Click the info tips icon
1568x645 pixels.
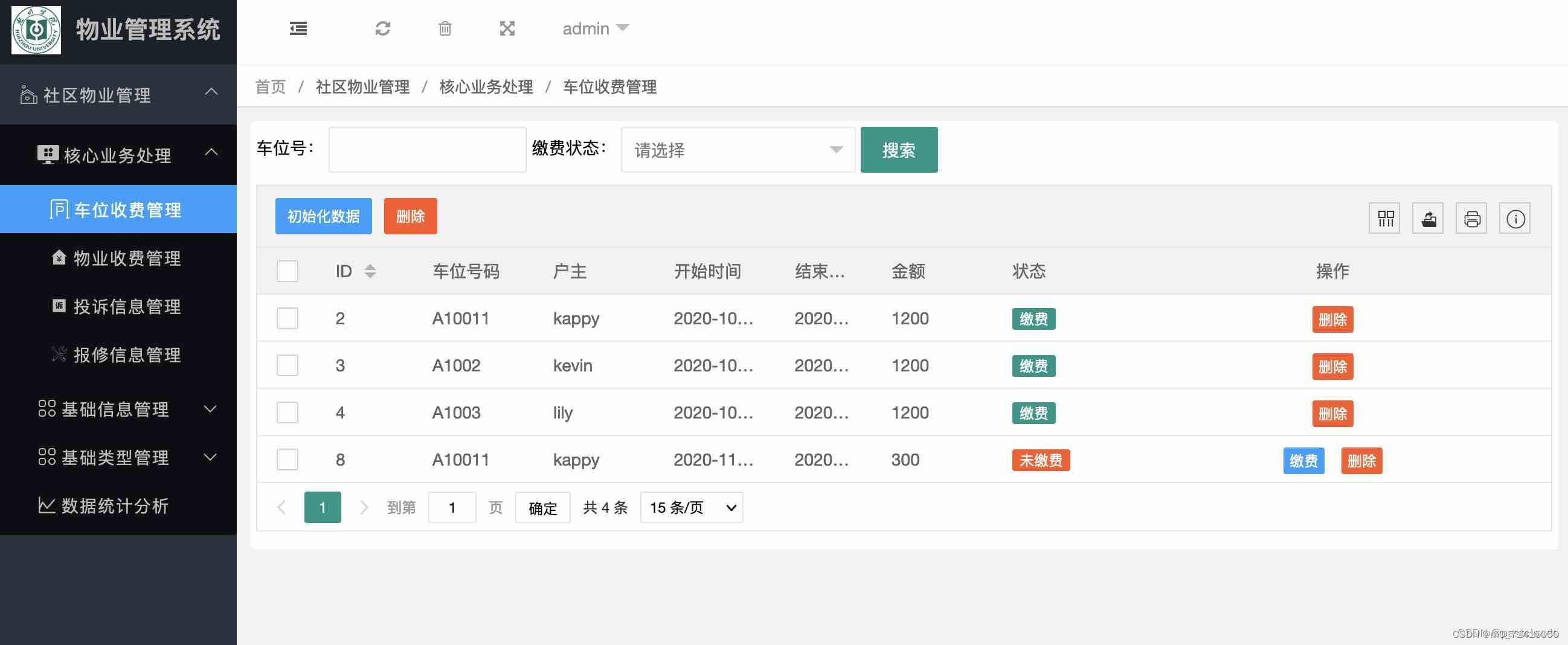(x=1514, y=219)
